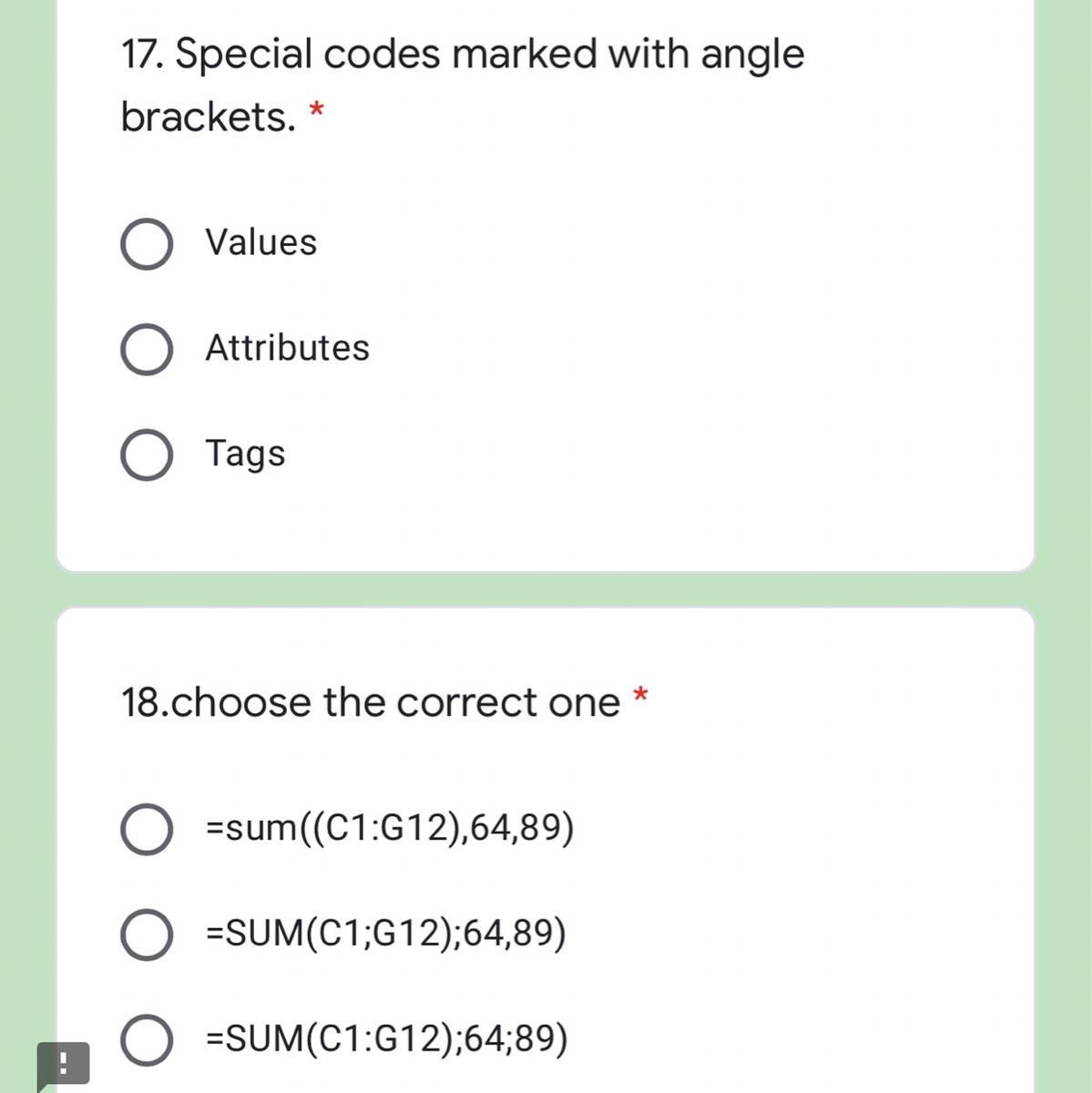Click the Tags option label text

(x=245, y=454)
